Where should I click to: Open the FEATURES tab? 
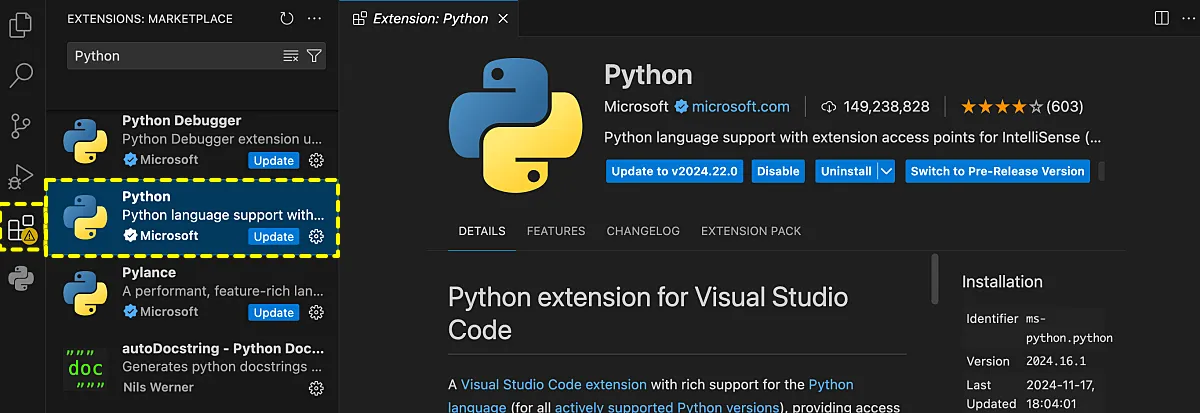click(x=556, y=231)
